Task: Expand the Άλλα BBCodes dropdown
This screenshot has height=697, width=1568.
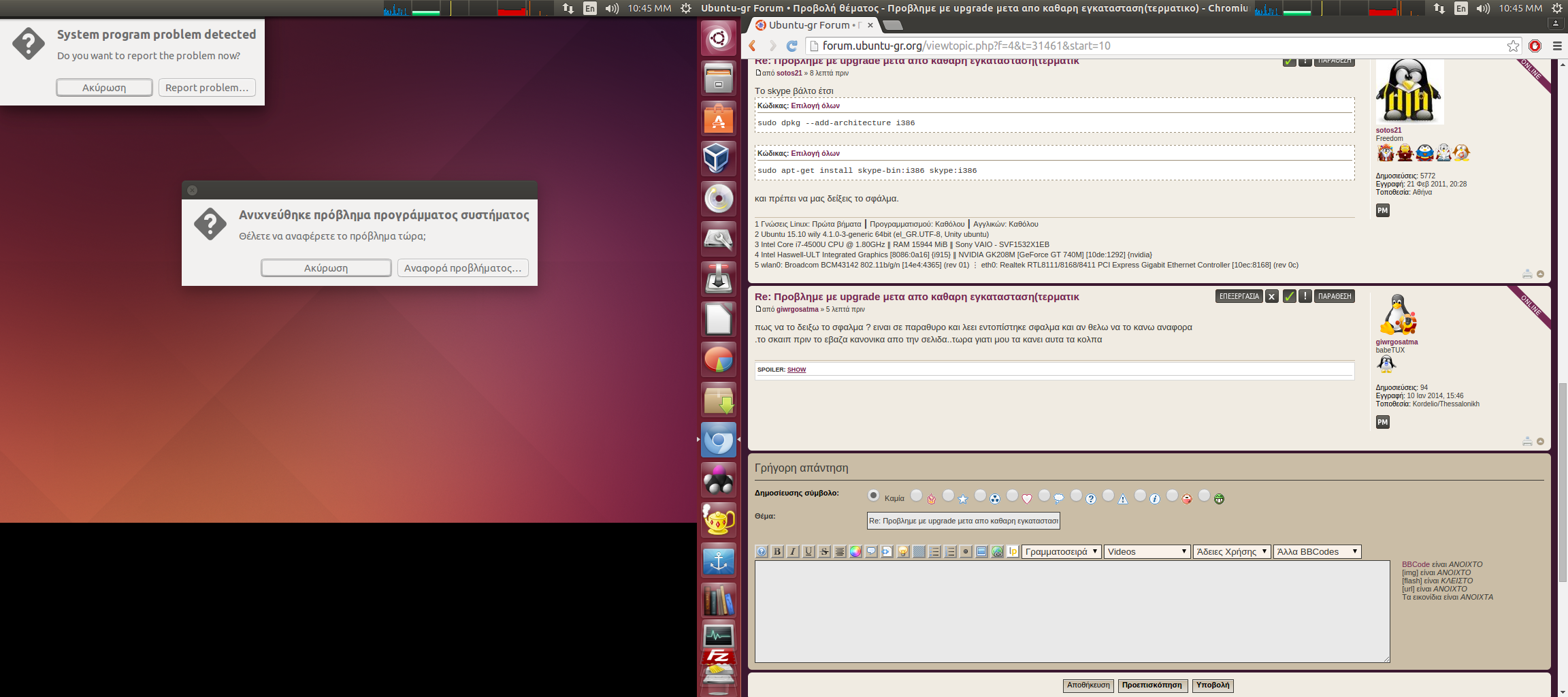Action: coord(1317,551)
